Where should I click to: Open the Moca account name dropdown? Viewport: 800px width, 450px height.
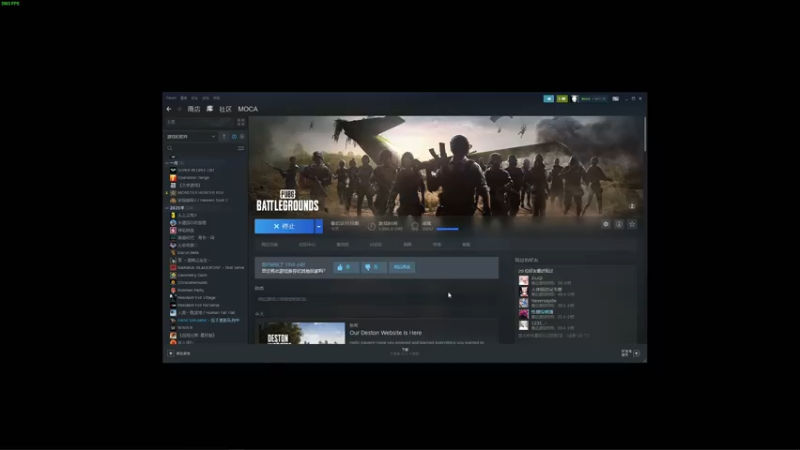[593, 98]
